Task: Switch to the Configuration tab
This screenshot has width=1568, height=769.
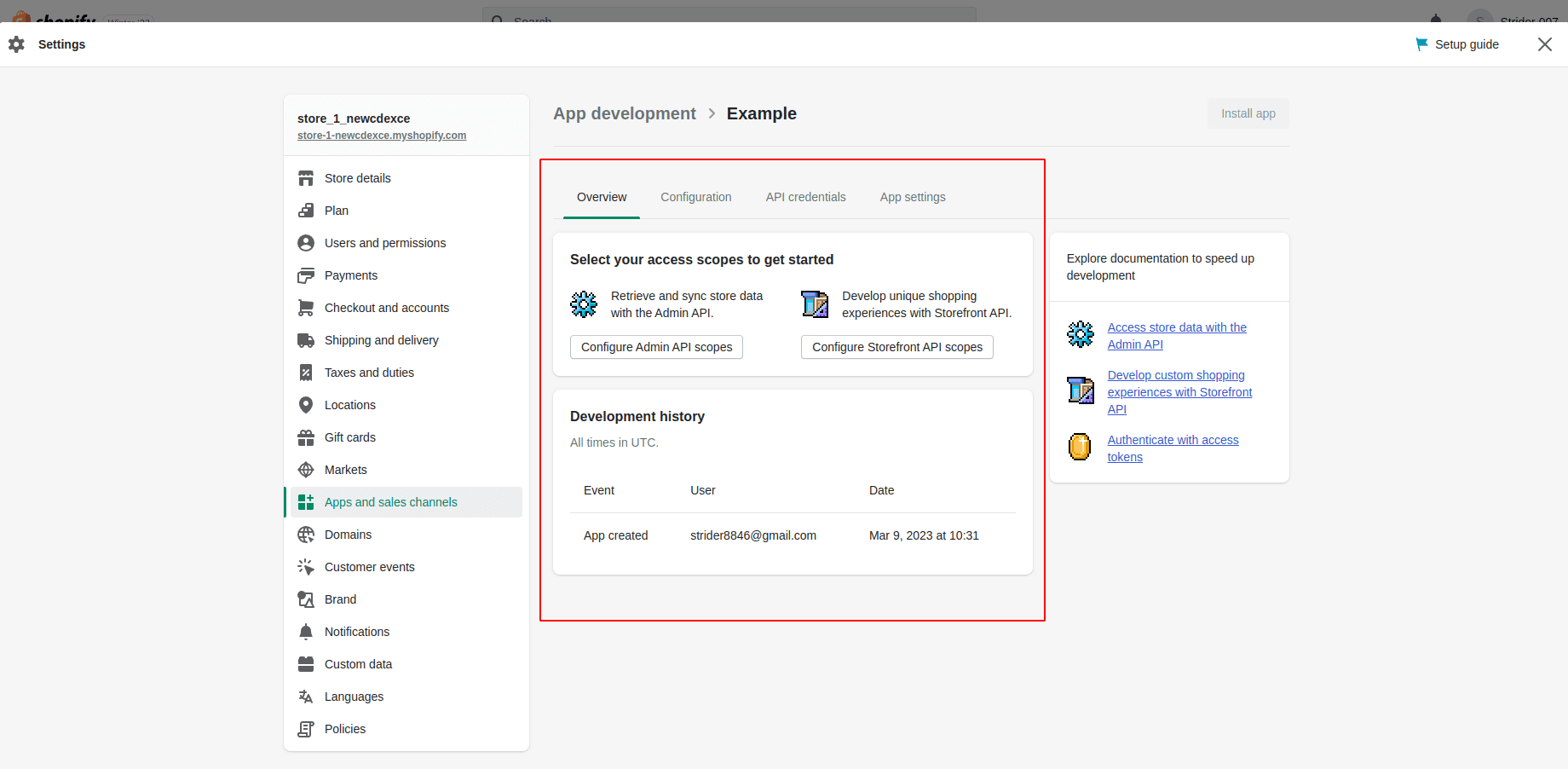Action: [x=696, y=197]
